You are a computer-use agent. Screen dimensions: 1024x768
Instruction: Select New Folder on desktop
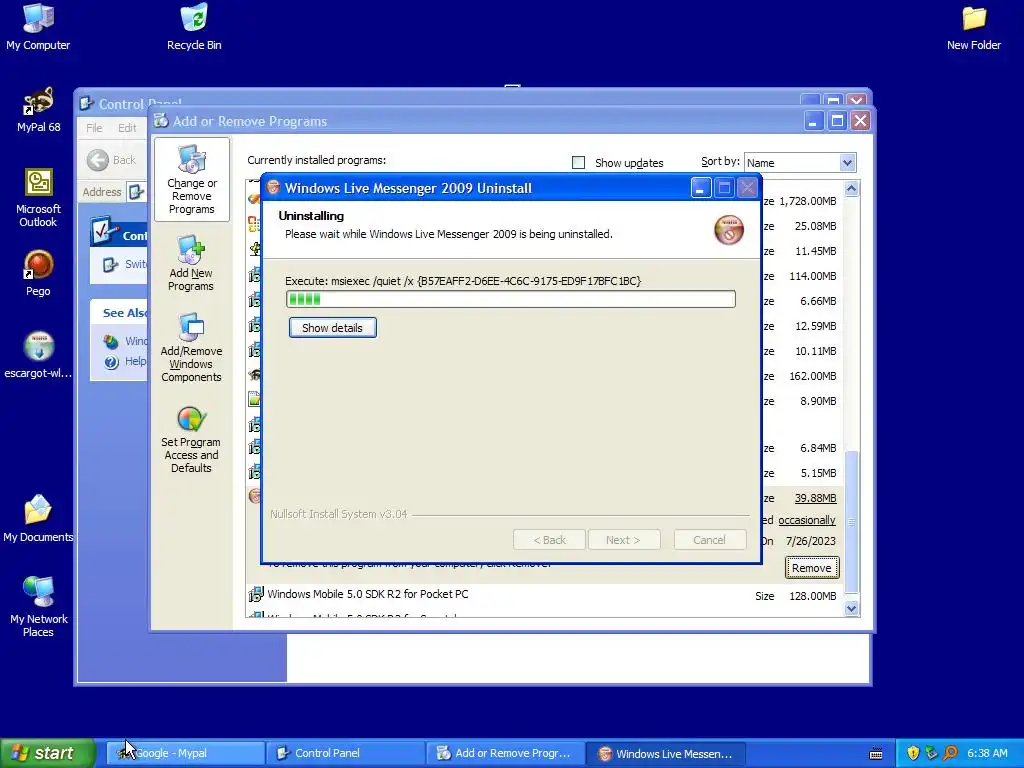coord(973,27)
